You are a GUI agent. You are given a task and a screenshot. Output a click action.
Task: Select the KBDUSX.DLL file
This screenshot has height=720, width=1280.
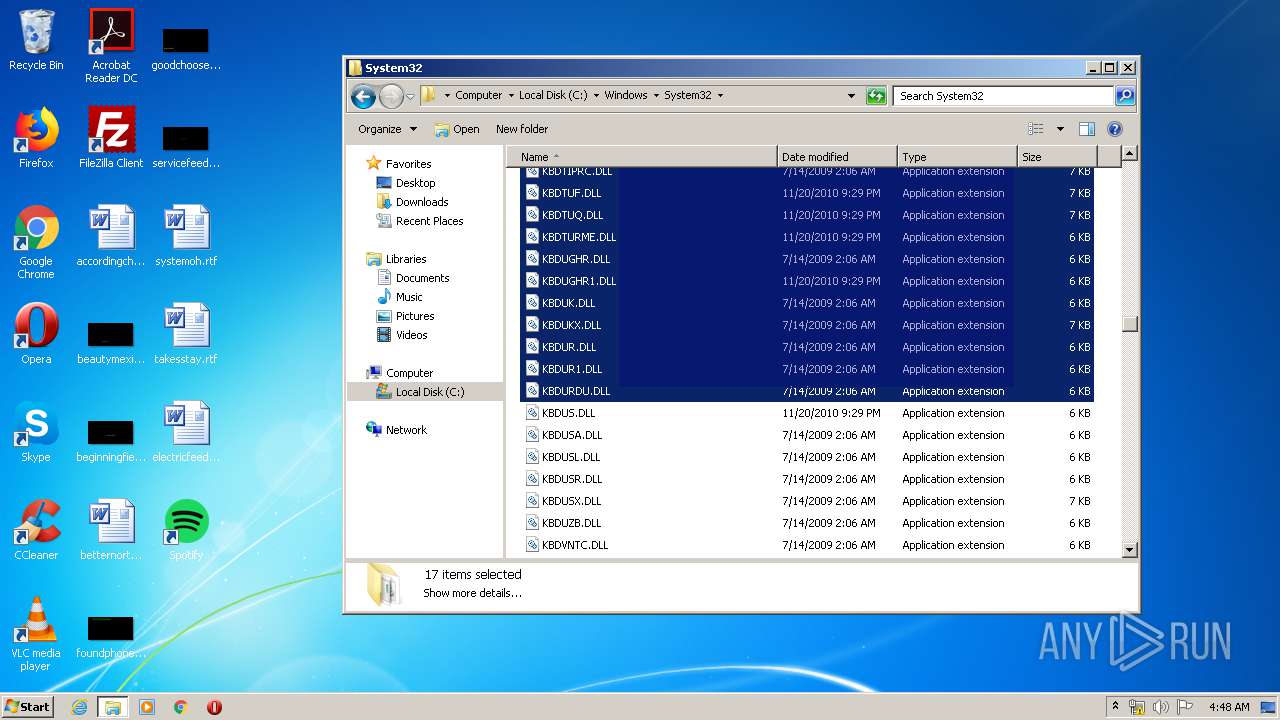[x=572, y=501]
